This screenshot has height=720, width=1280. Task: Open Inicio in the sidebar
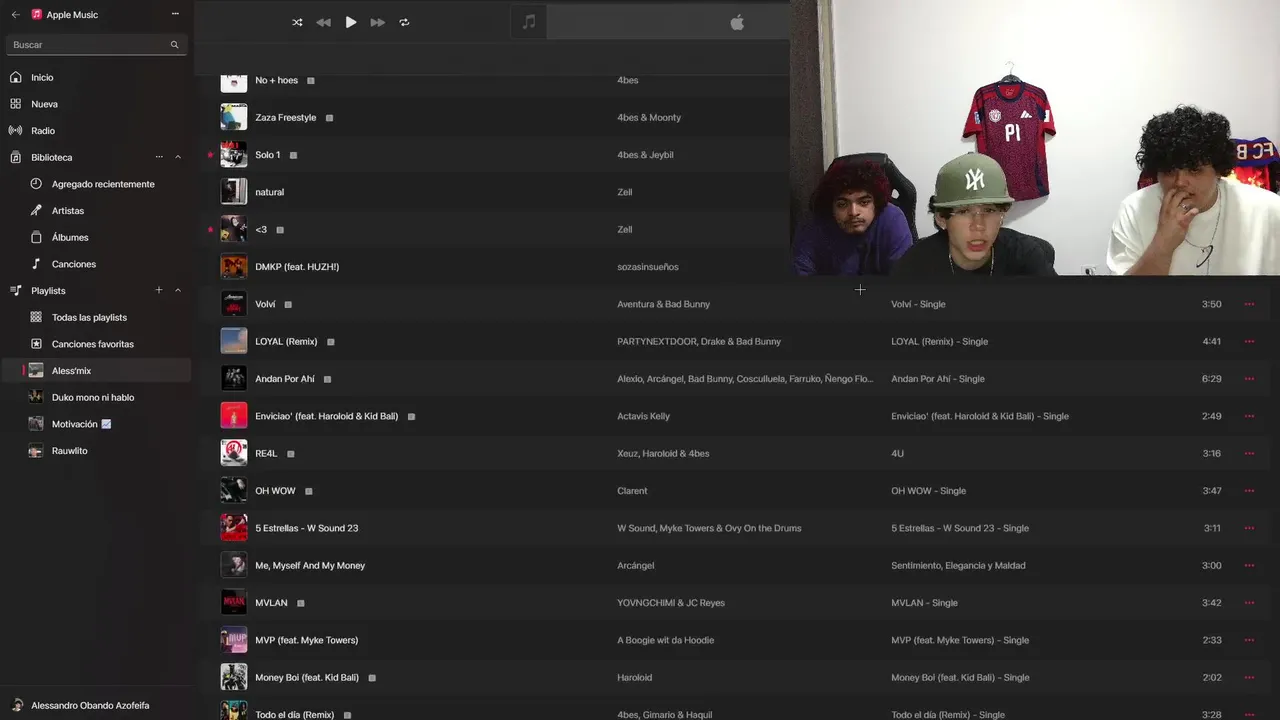click(96, 77)
